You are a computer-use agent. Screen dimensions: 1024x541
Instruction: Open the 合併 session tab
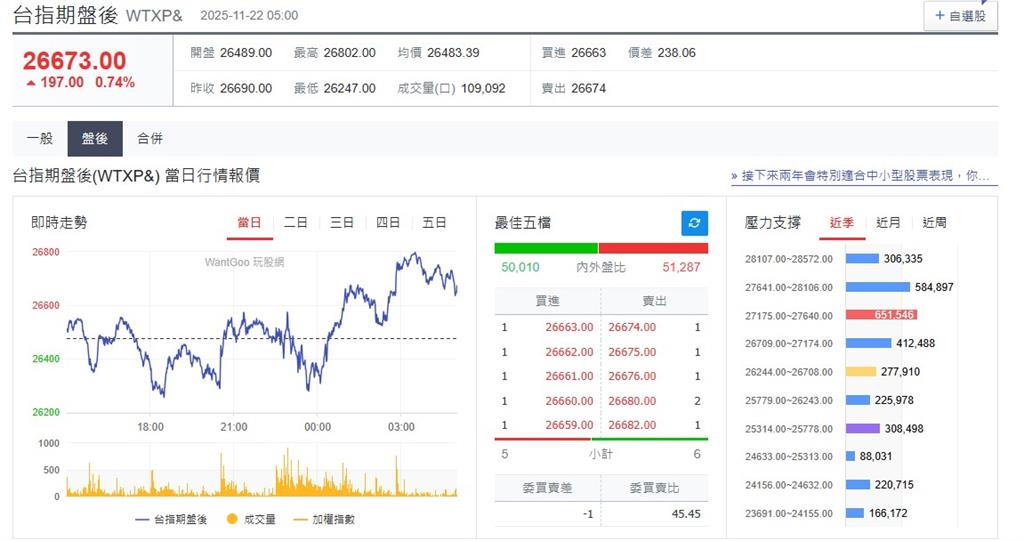(150, 139)
